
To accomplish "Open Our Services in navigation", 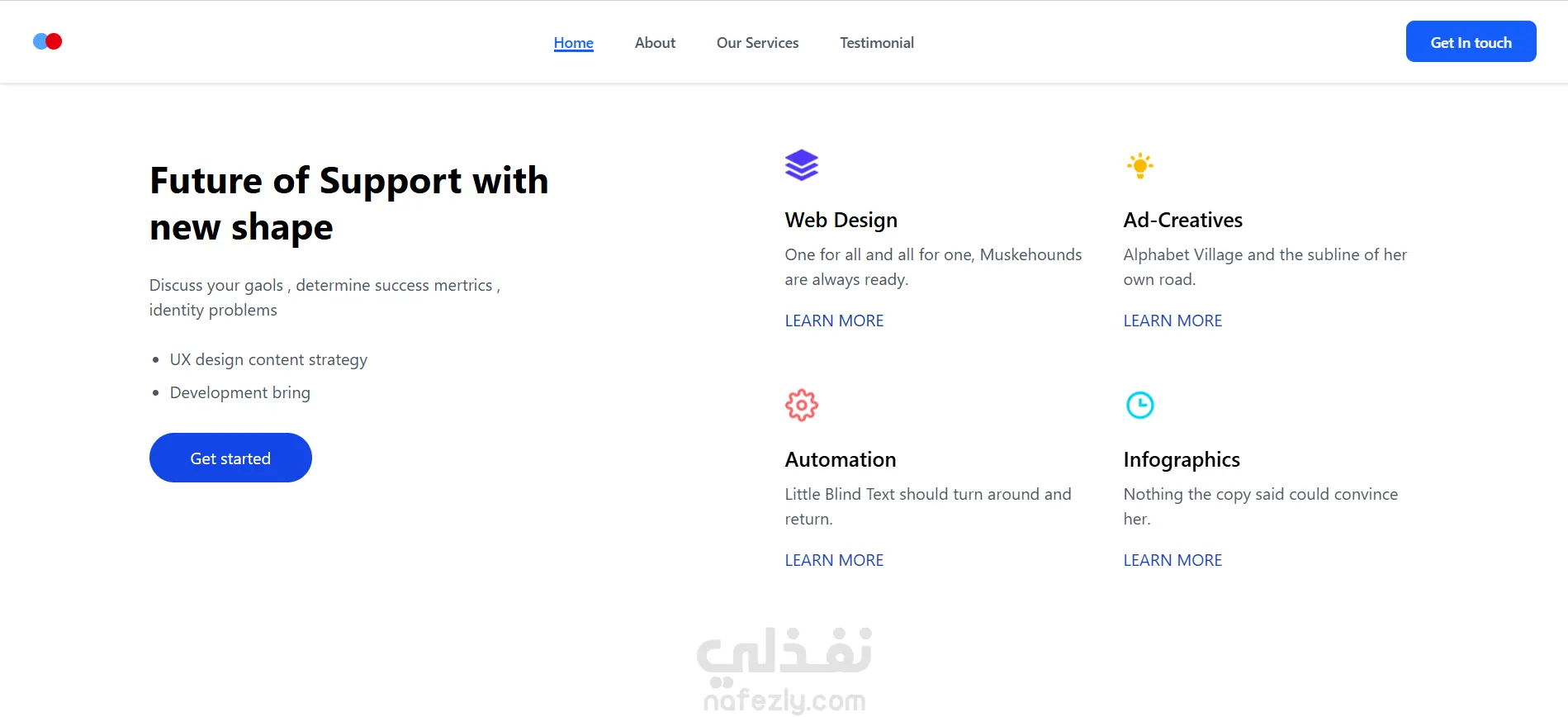I will pyautogui.click(x=757, y=43).
